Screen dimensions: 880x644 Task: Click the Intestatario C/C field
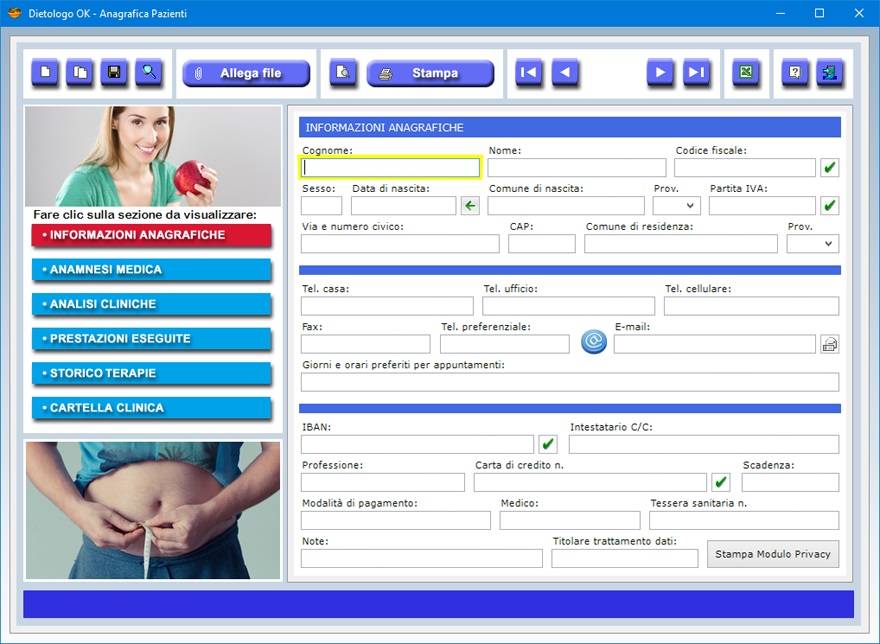click(704, 444)
